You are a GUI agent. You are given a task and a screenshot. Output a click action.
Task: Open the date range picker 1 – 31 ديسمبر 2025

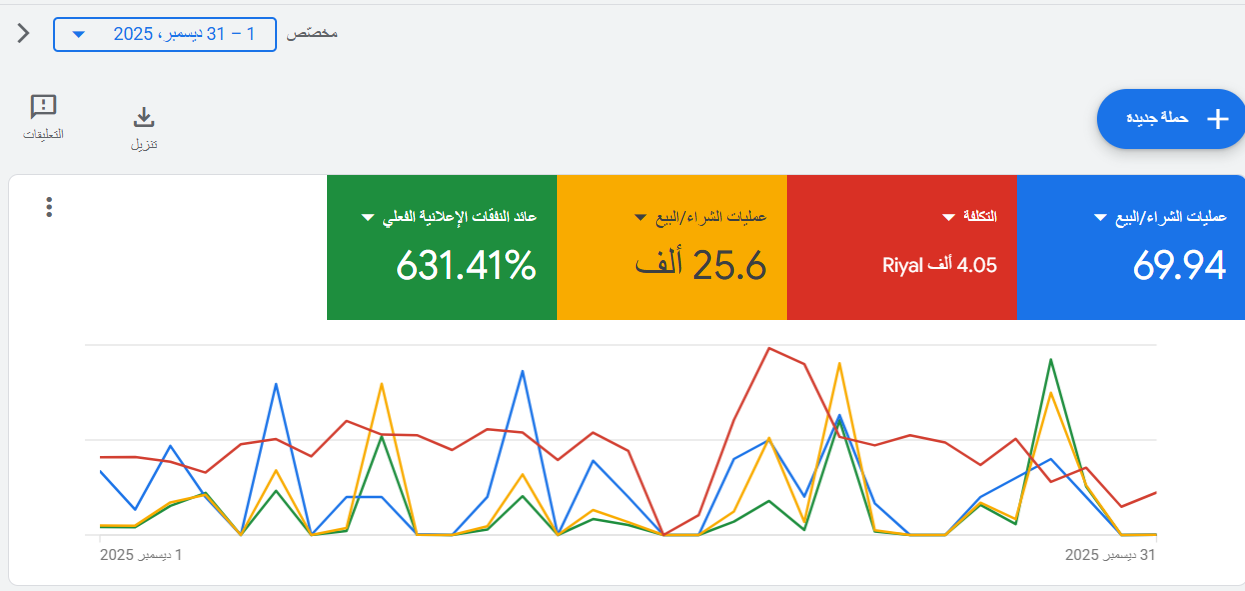pyautogui.click(x=164, y=34)
